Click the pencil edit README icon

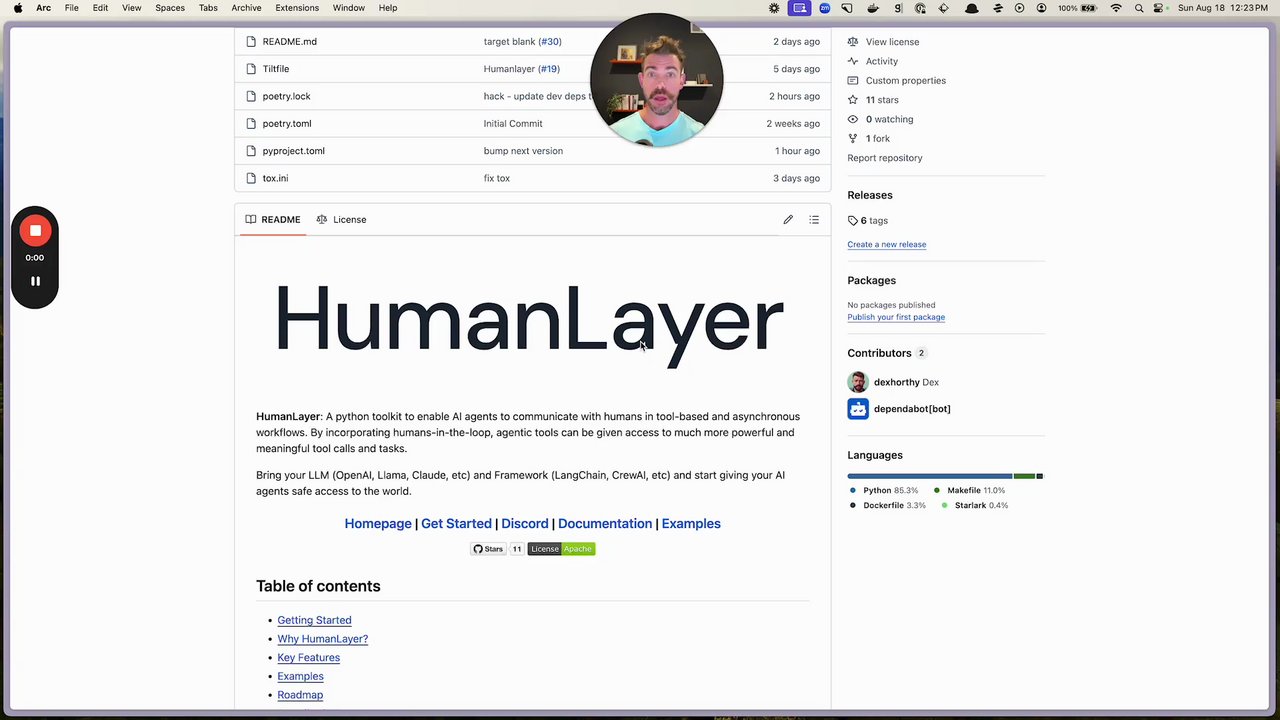click(x=788, y=220)
